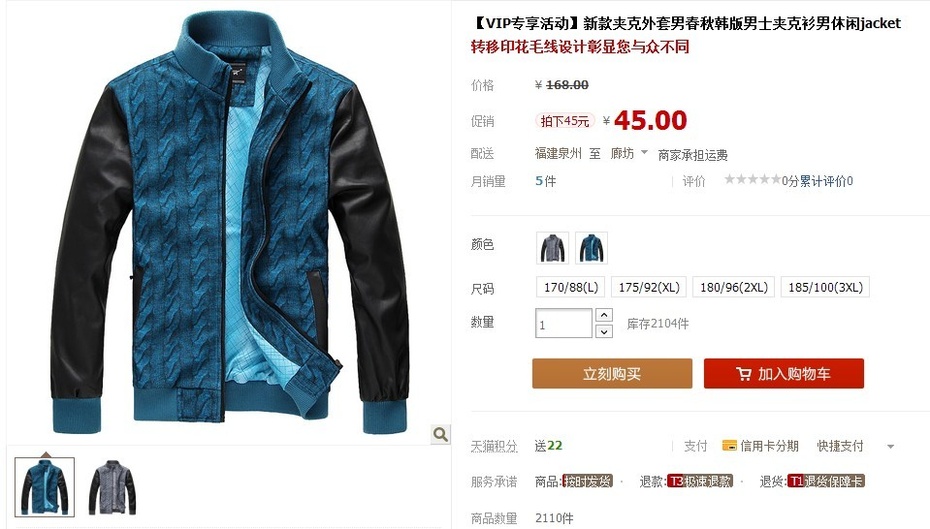The image size is (930, 529).
Task: Pick the gray jacket color swatch
Action: (x=553, y=248)
